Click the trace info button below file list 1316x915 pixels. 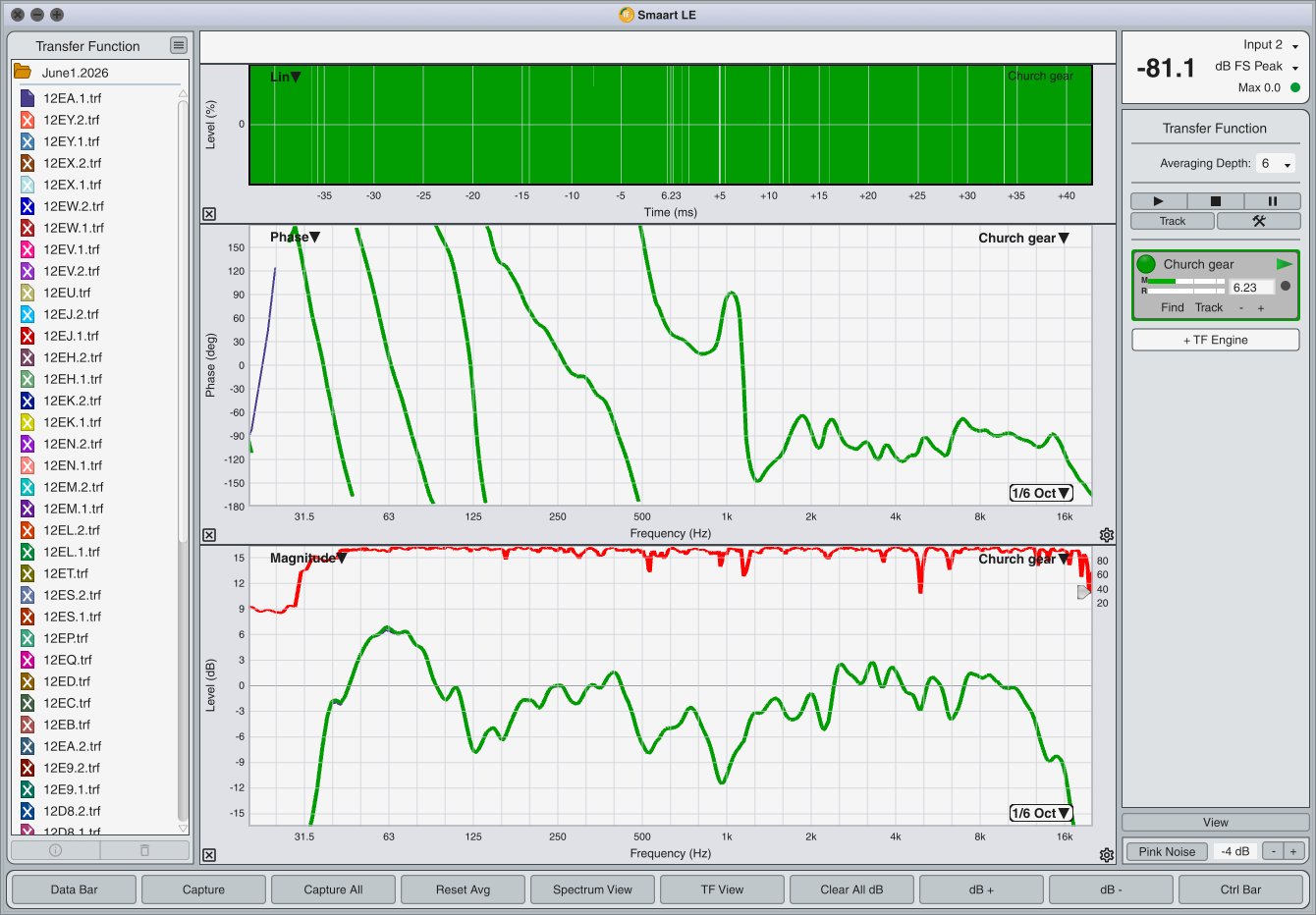(55, 850)
